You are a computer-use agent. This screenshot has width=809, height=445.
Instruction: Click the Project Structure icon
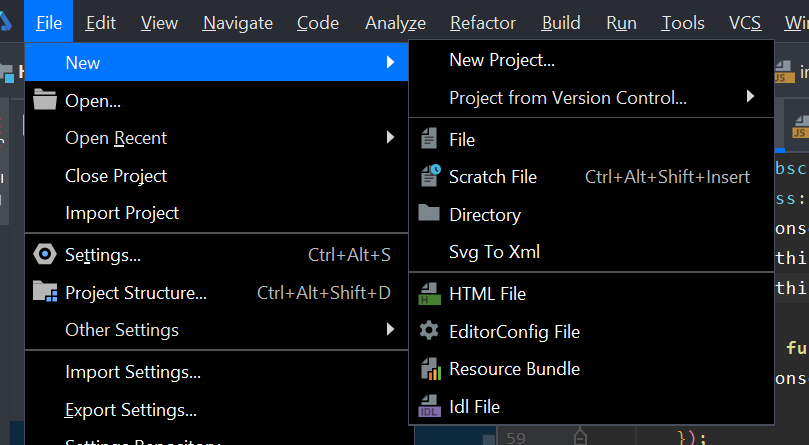(x=45, y=292)
